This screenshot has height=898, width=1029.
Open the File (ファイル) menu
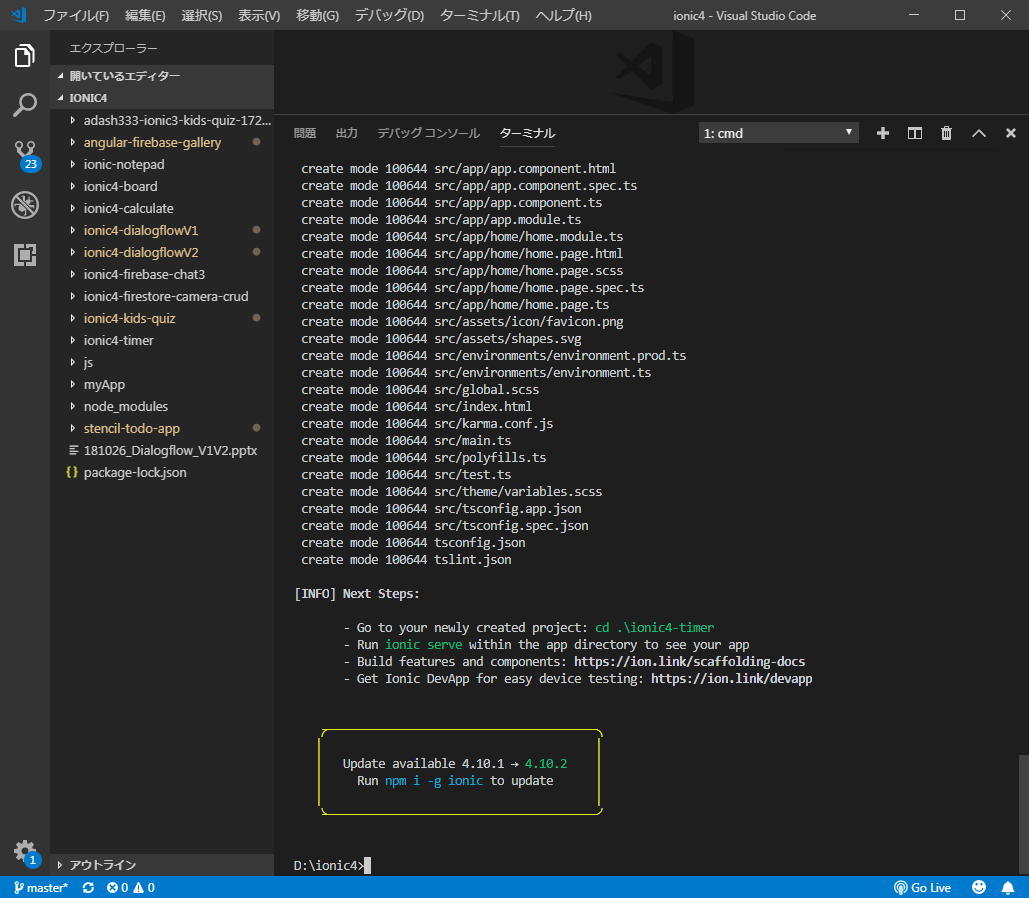76,15
